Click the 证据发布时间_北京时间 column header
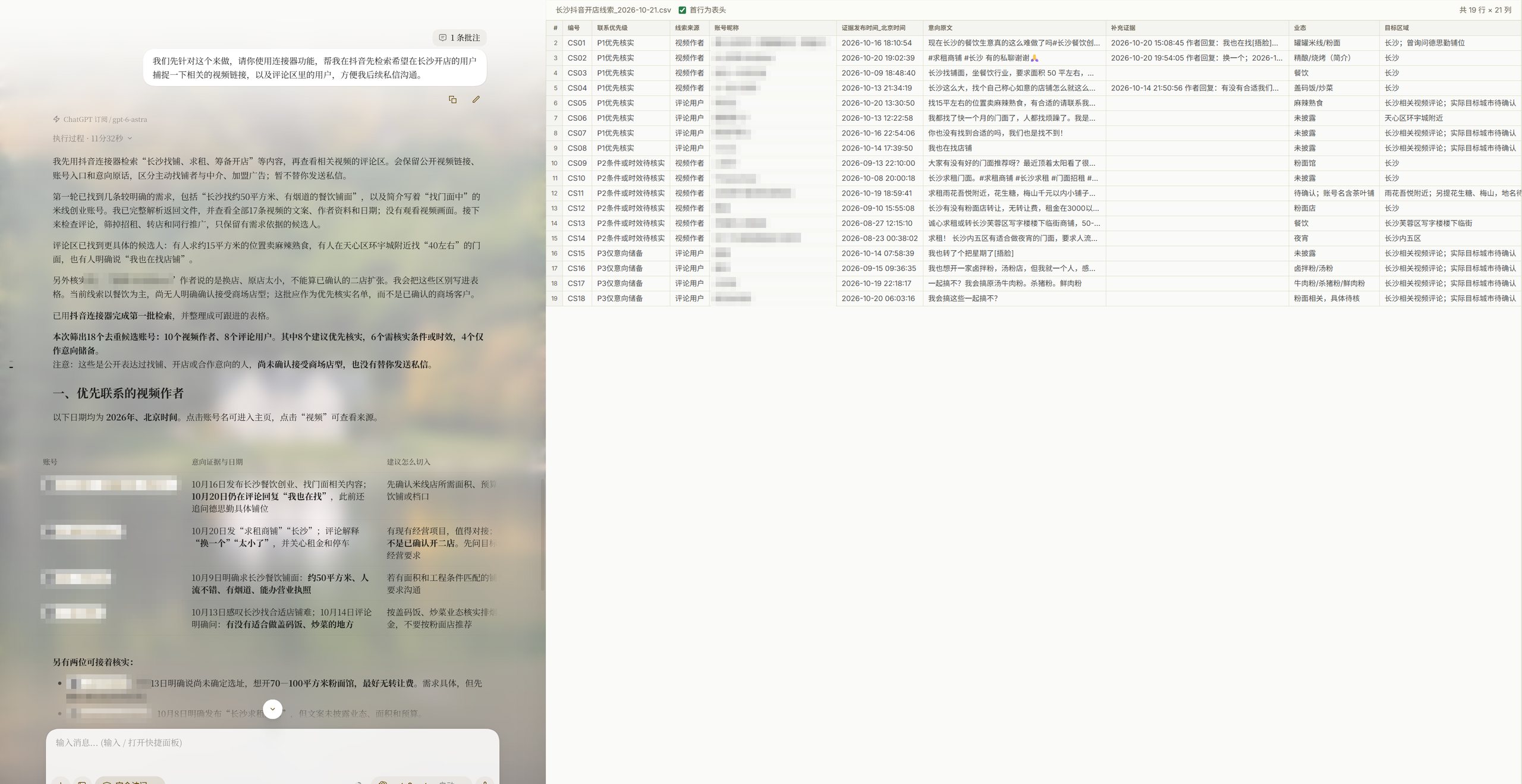This screenshot has height=784, width=1522. click(x=879, y=28)
